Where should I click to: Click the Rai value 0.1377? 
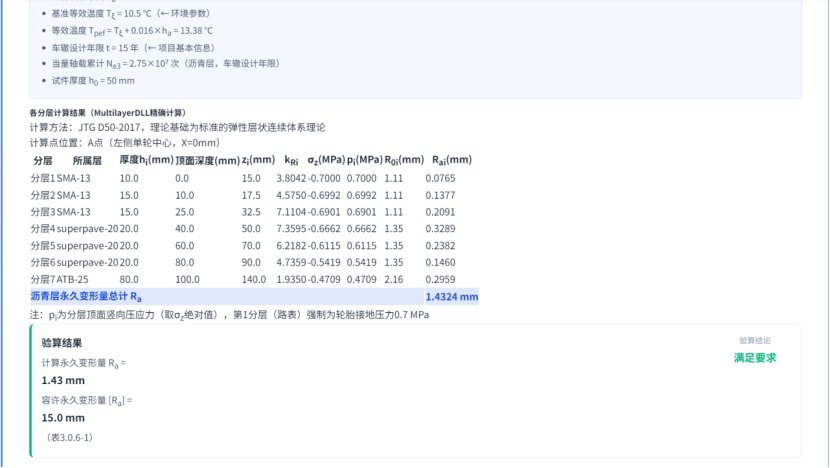[440, 195]
